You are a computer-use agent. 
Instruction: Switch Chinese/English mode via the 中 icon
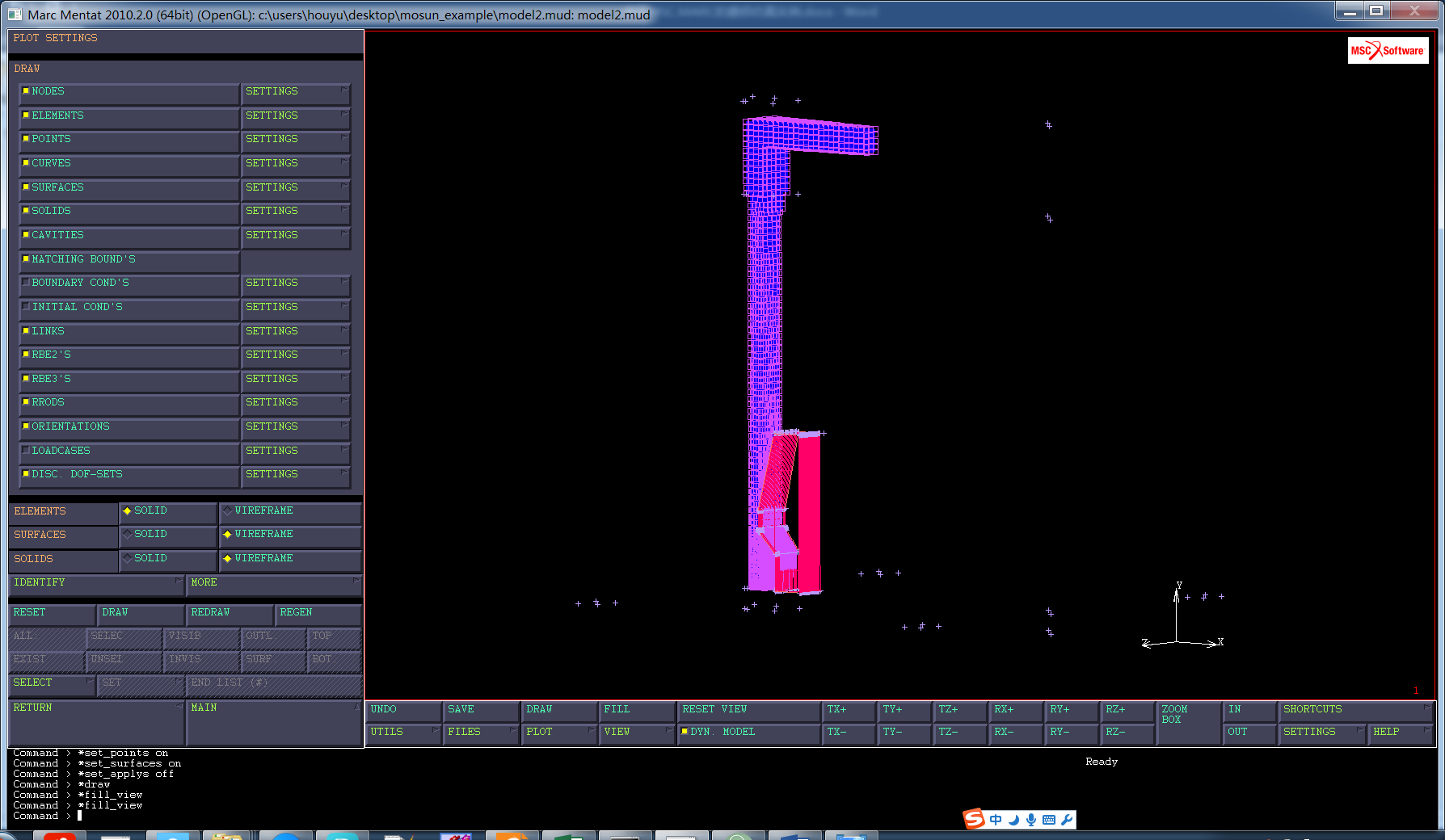[x=996, y=820]
